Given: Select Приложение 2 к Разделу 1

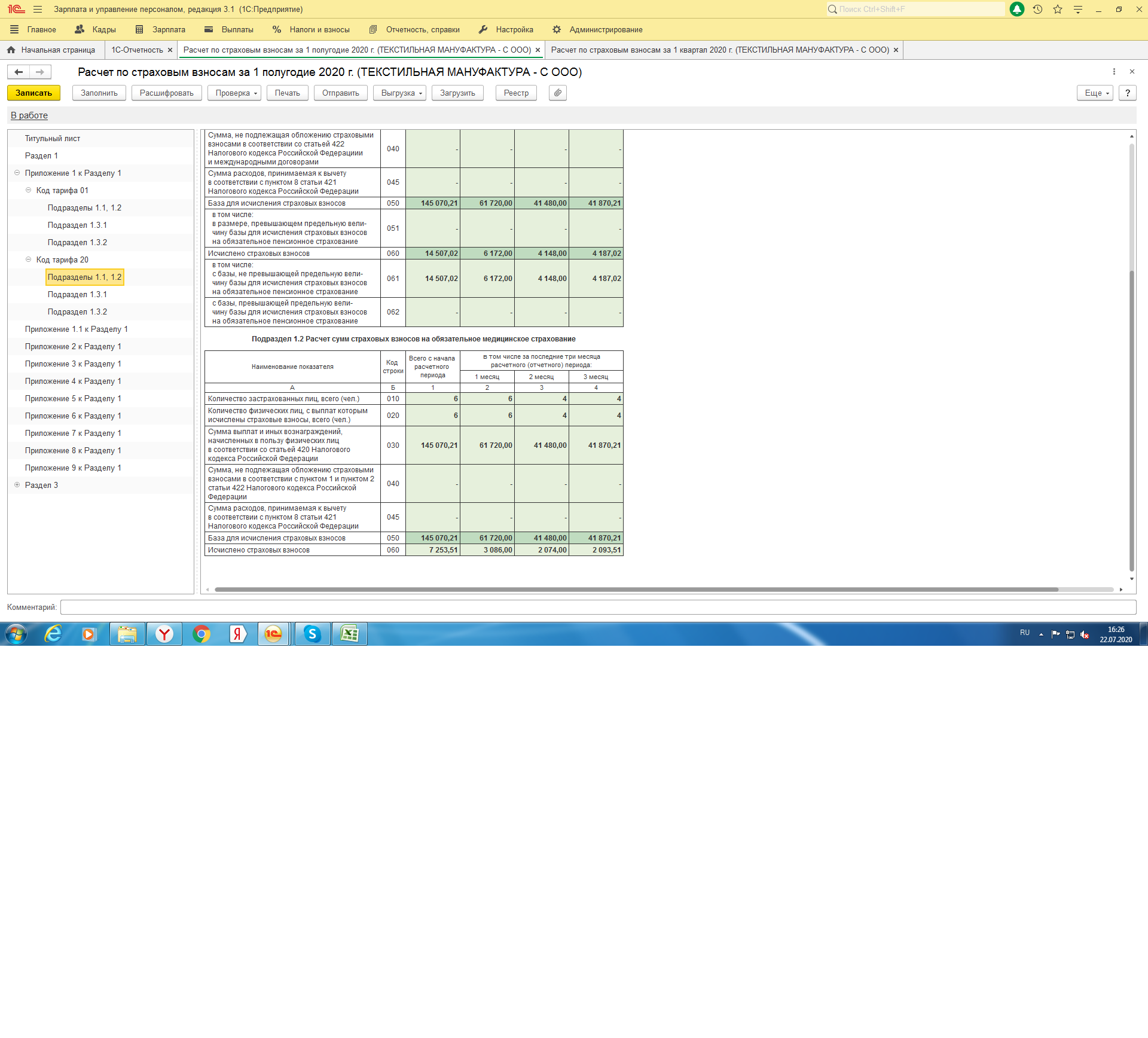Looking at the screenshot, I should 73,347.
